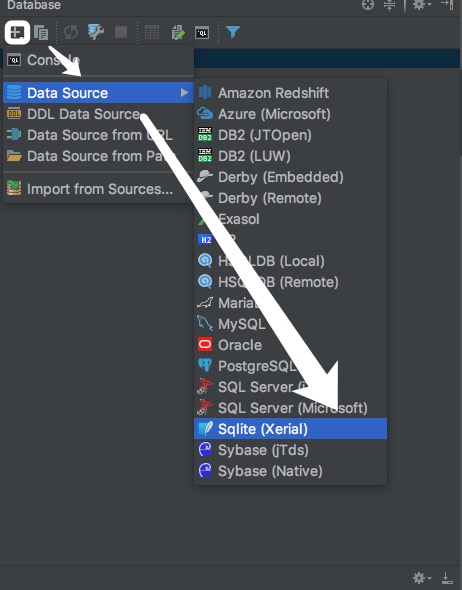The width and height of the screenshot is (462, 590).
Task: Choose Azure (Microsoft) driver
Action: [x=290, y=114]
